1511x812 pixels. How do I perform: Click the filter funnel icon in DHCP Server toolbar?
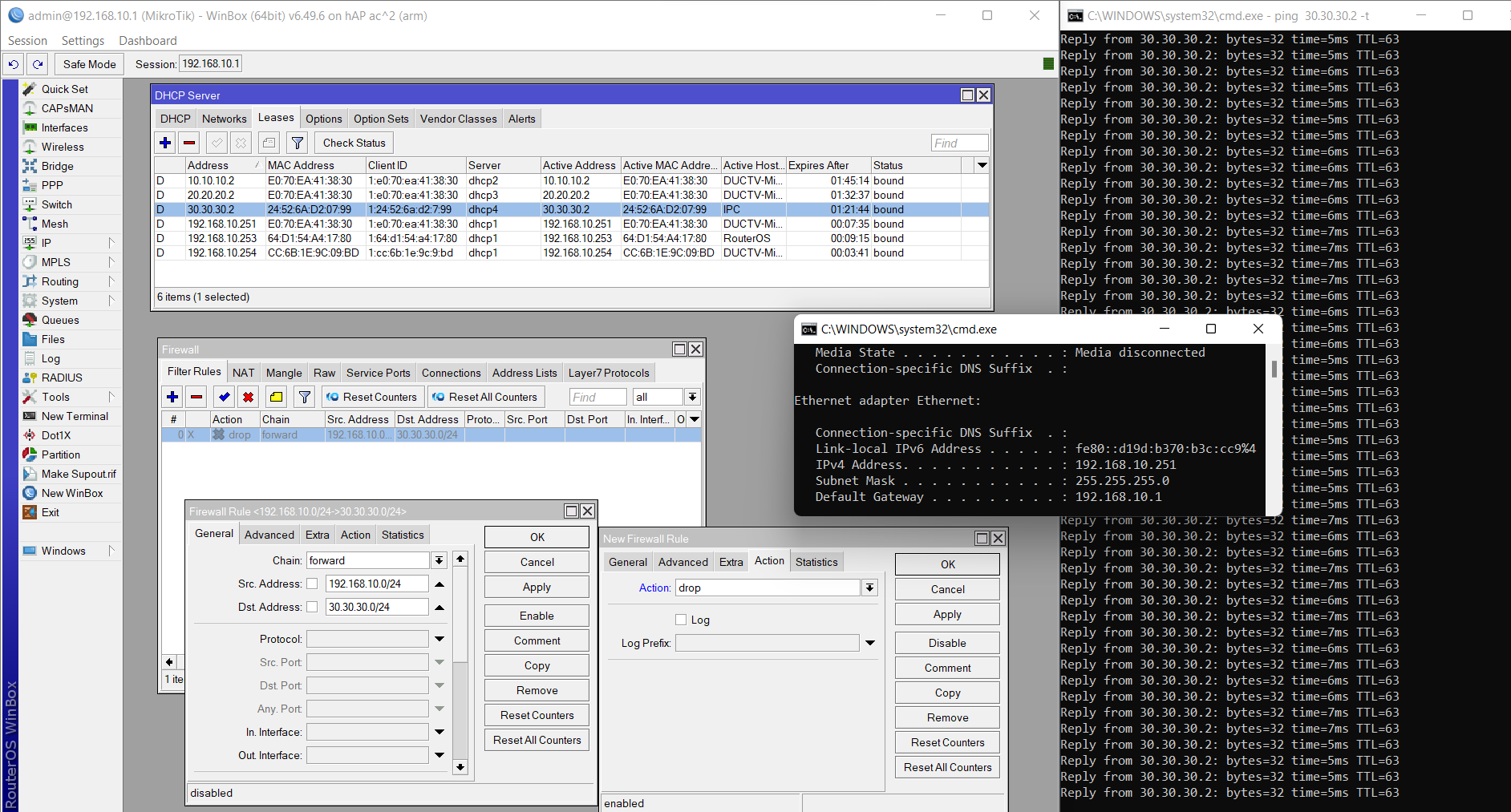click(298, 143)
